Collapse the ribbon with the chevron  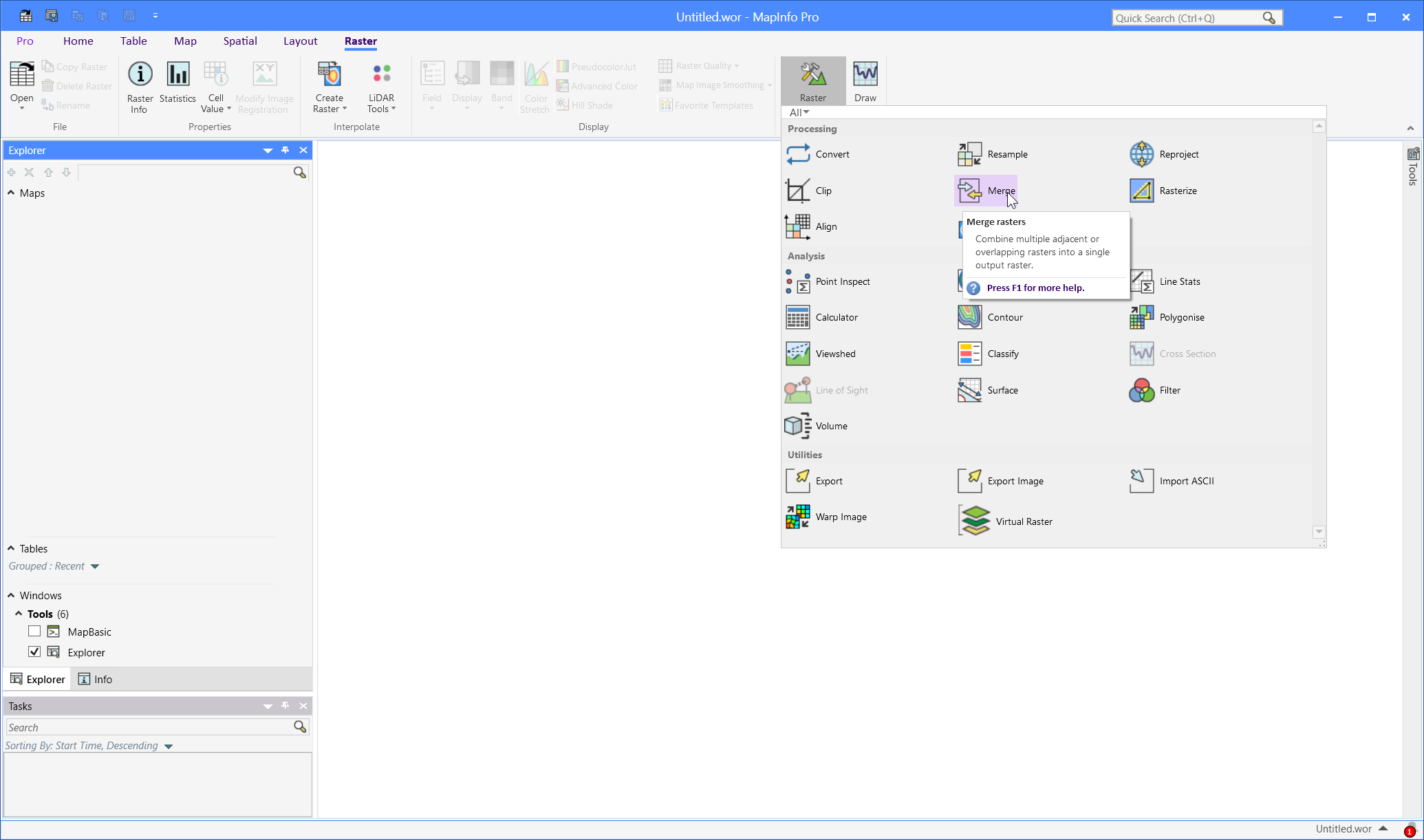pyautogui.click(x=1410, y=128)
